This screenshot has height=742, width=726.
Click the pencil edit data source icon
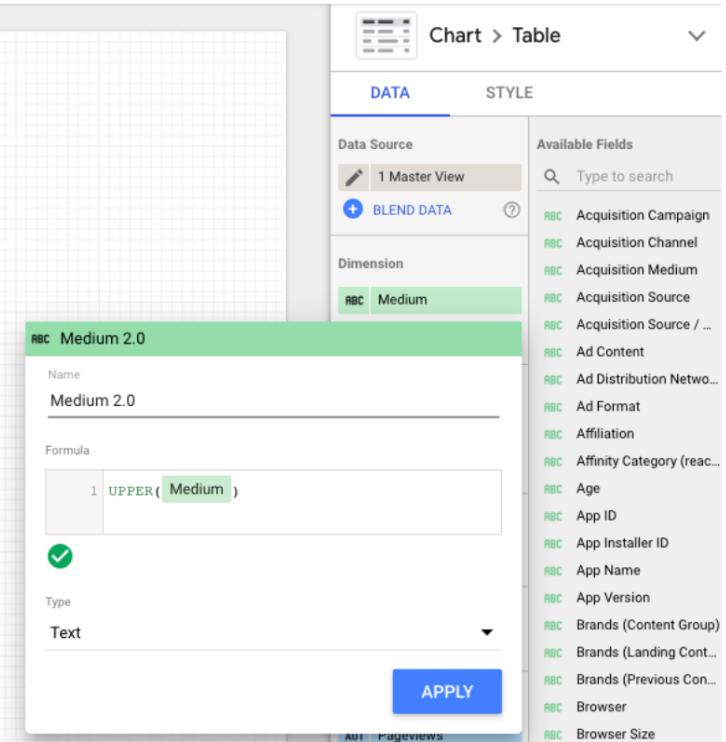tap(353, 178)
